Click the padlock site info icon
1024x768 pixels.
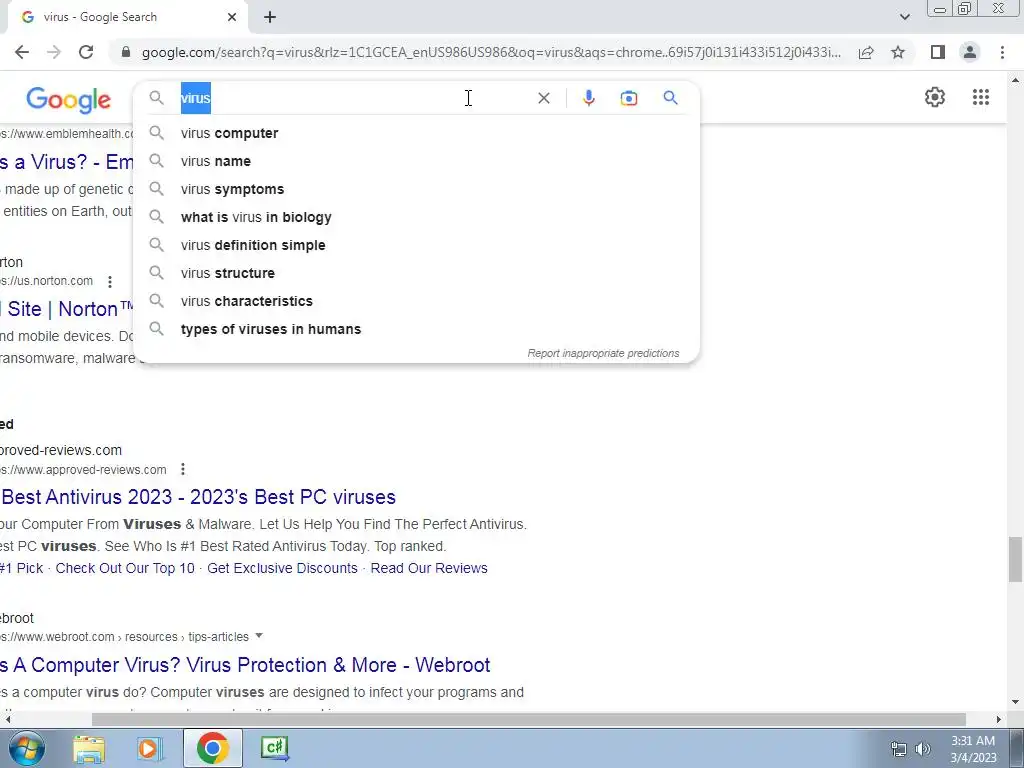click(126, 52)
